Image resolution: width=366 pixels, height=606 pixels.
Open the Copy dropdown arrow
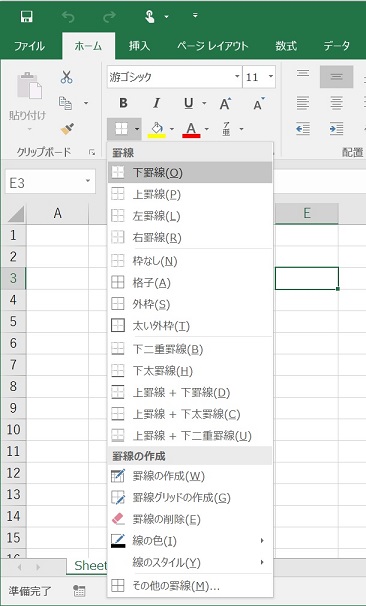pos(86,103)
